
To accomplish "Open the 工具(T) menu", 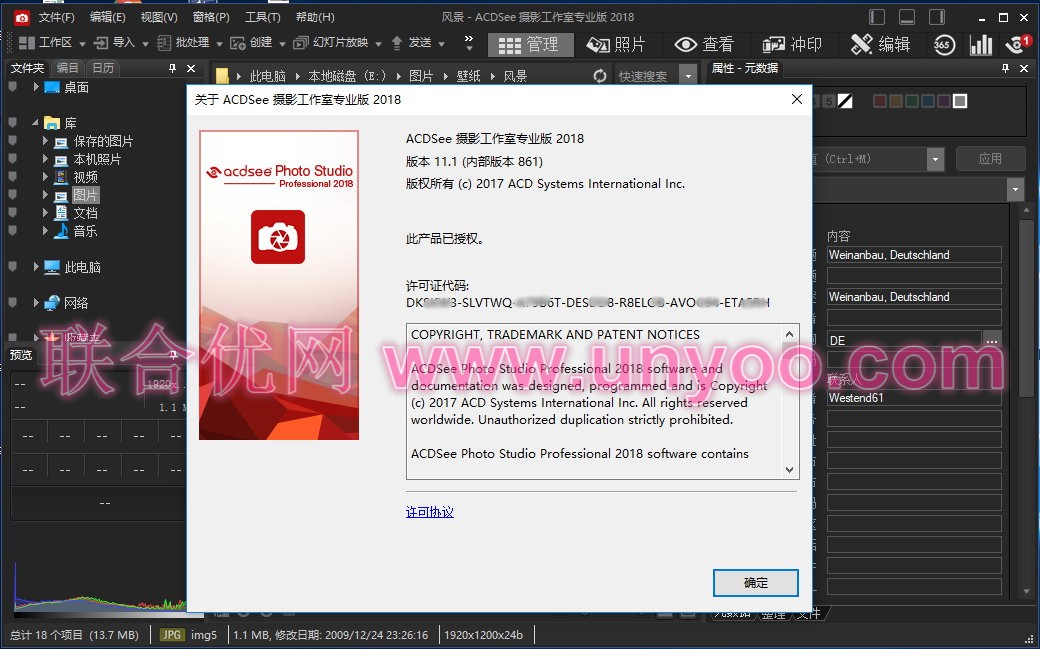I will pyautogui.click(x=262, y=17).
